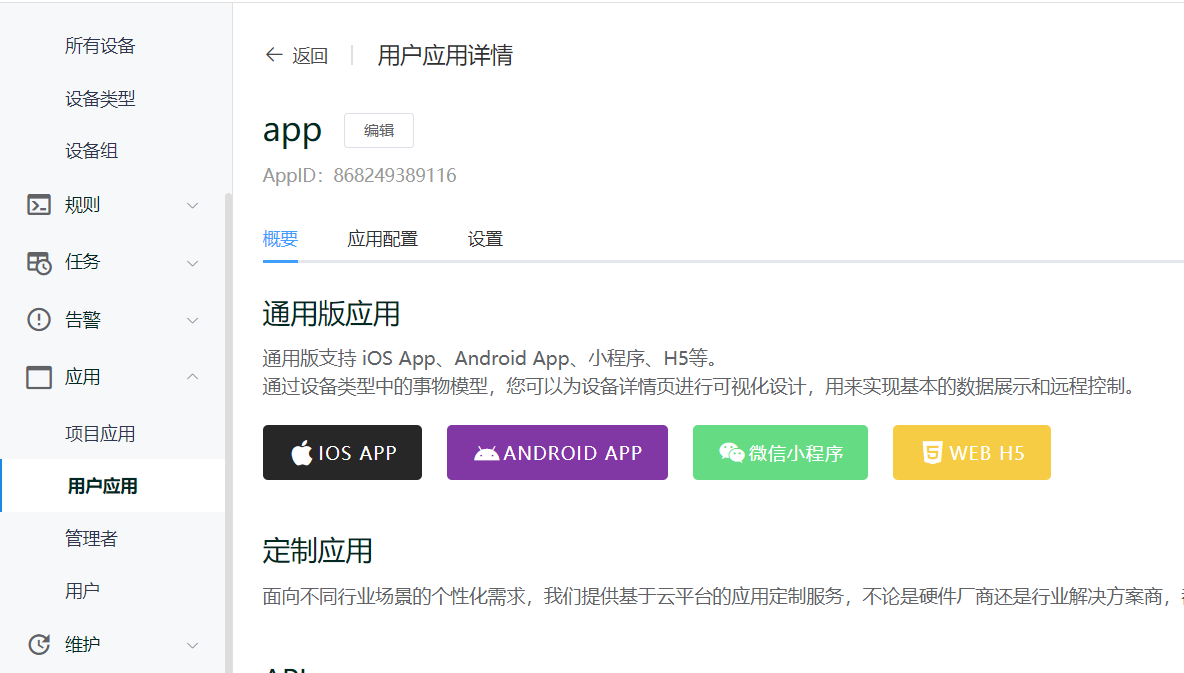The image size is (1184, 673).
Task: Open 管理者 in the sidebar
Action: tap(91, 539)
